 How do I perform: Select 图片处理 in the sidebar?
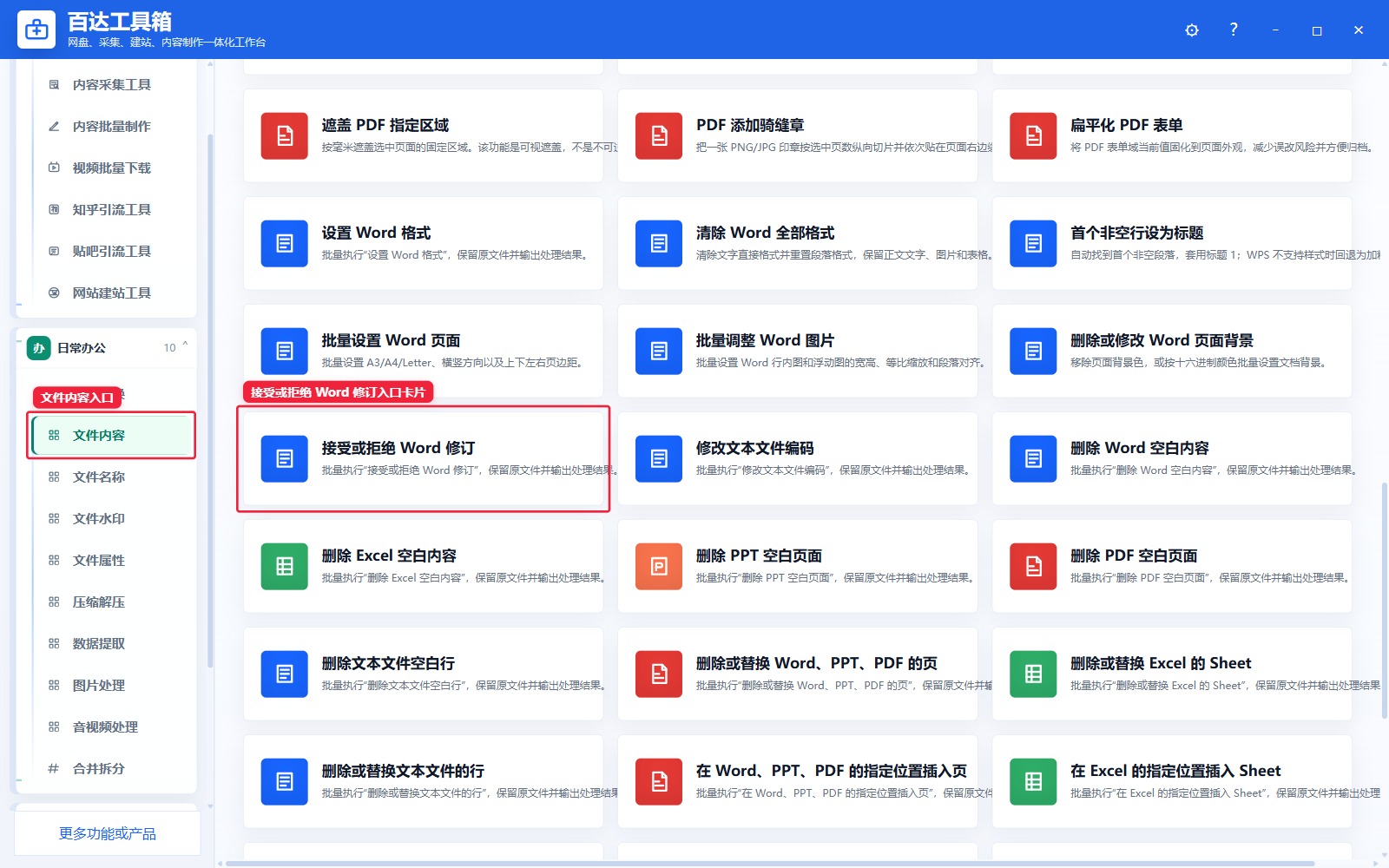(x=111, y=685)
